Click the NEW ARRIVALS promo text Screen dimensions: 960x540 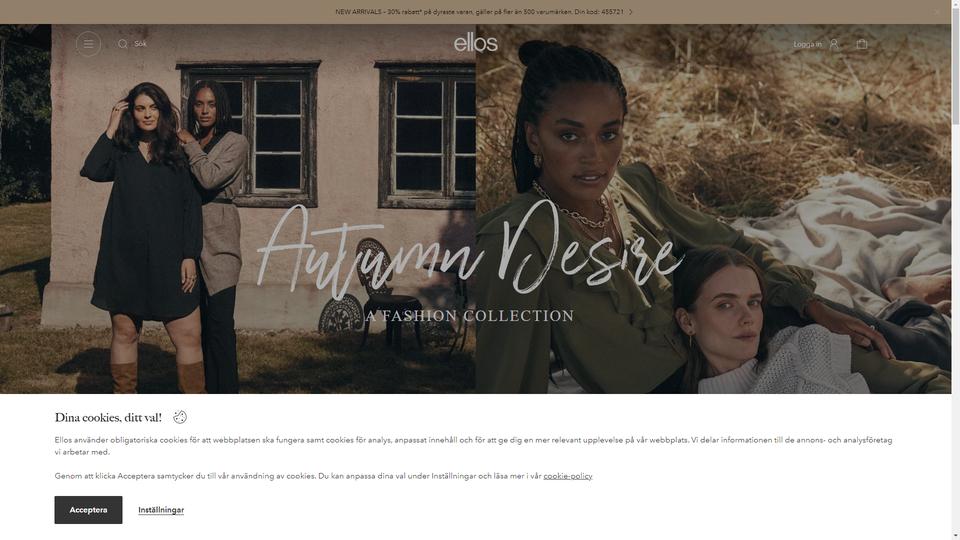click(x=479, y=12)
